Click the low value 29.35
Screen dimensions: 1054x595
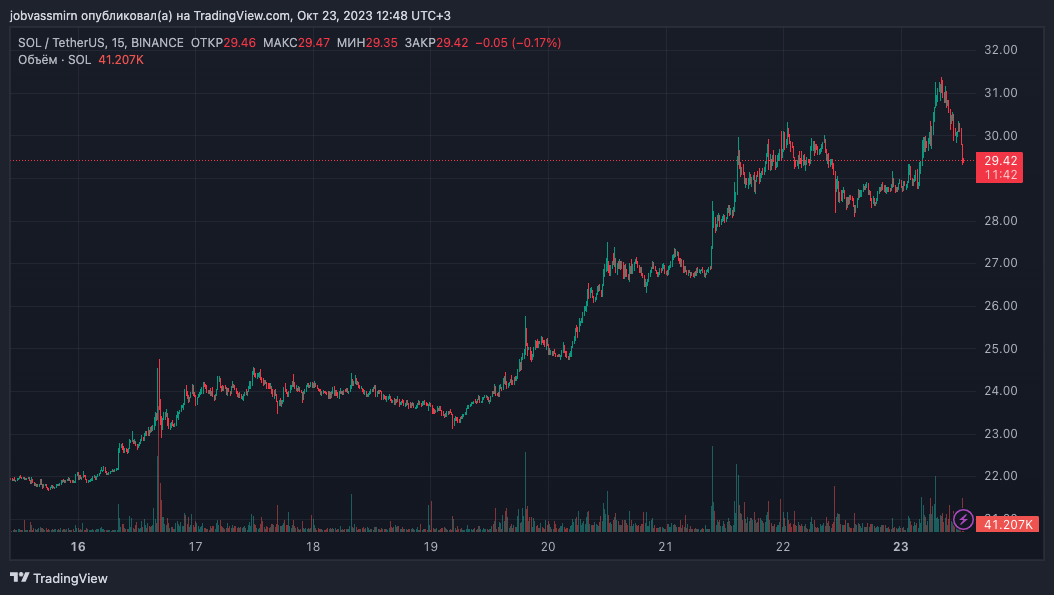click(382, 42)
